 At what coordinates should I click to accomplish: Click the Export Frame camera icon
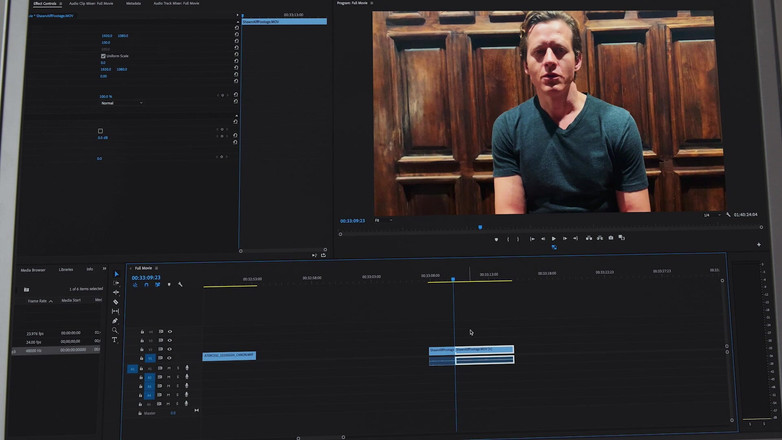click(x=611, y=238)
